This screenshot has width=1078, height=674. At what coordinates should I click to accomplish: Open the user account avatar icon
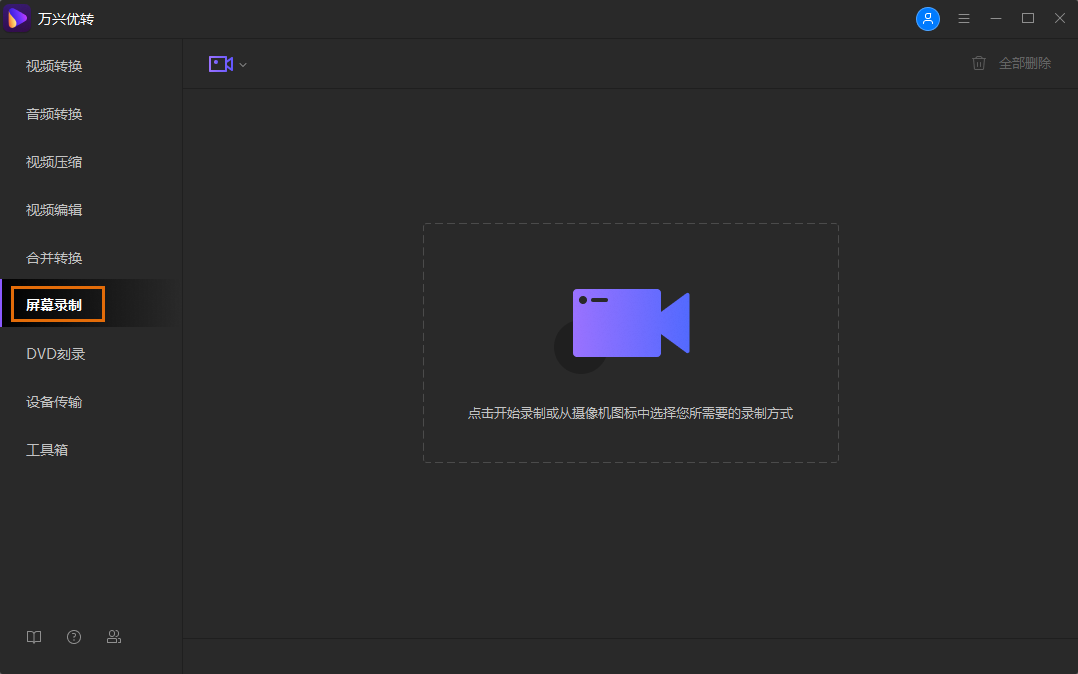point(928,18)
